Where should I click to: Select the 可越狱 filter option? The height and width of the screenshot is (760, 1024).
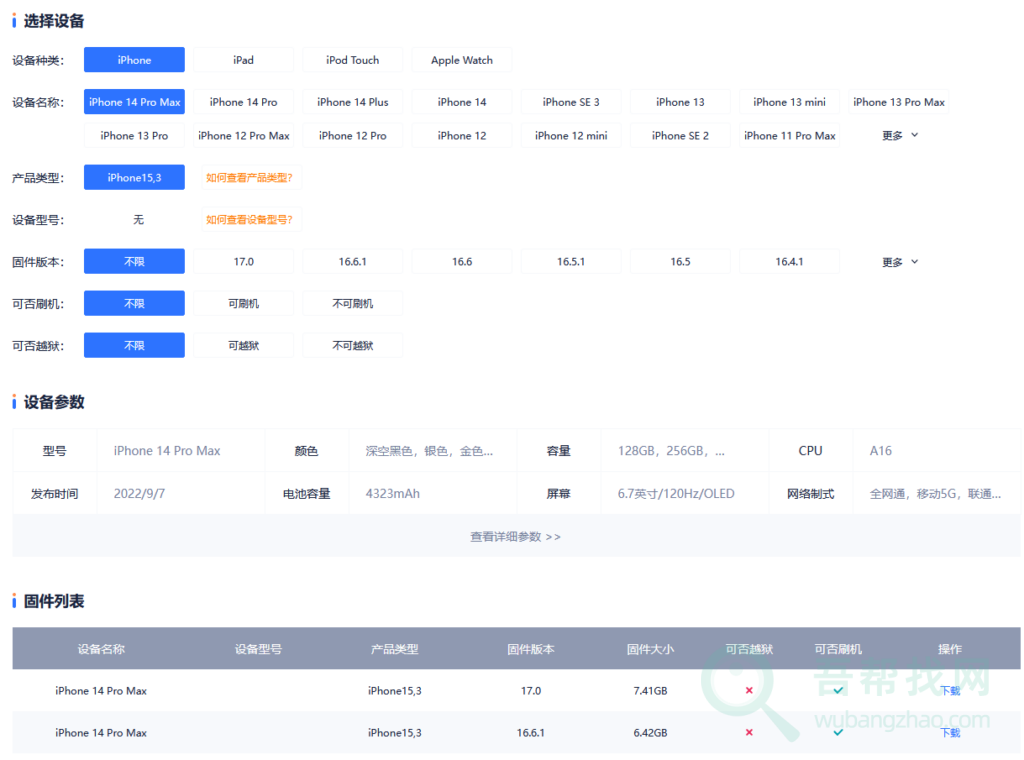pos(243,346)
